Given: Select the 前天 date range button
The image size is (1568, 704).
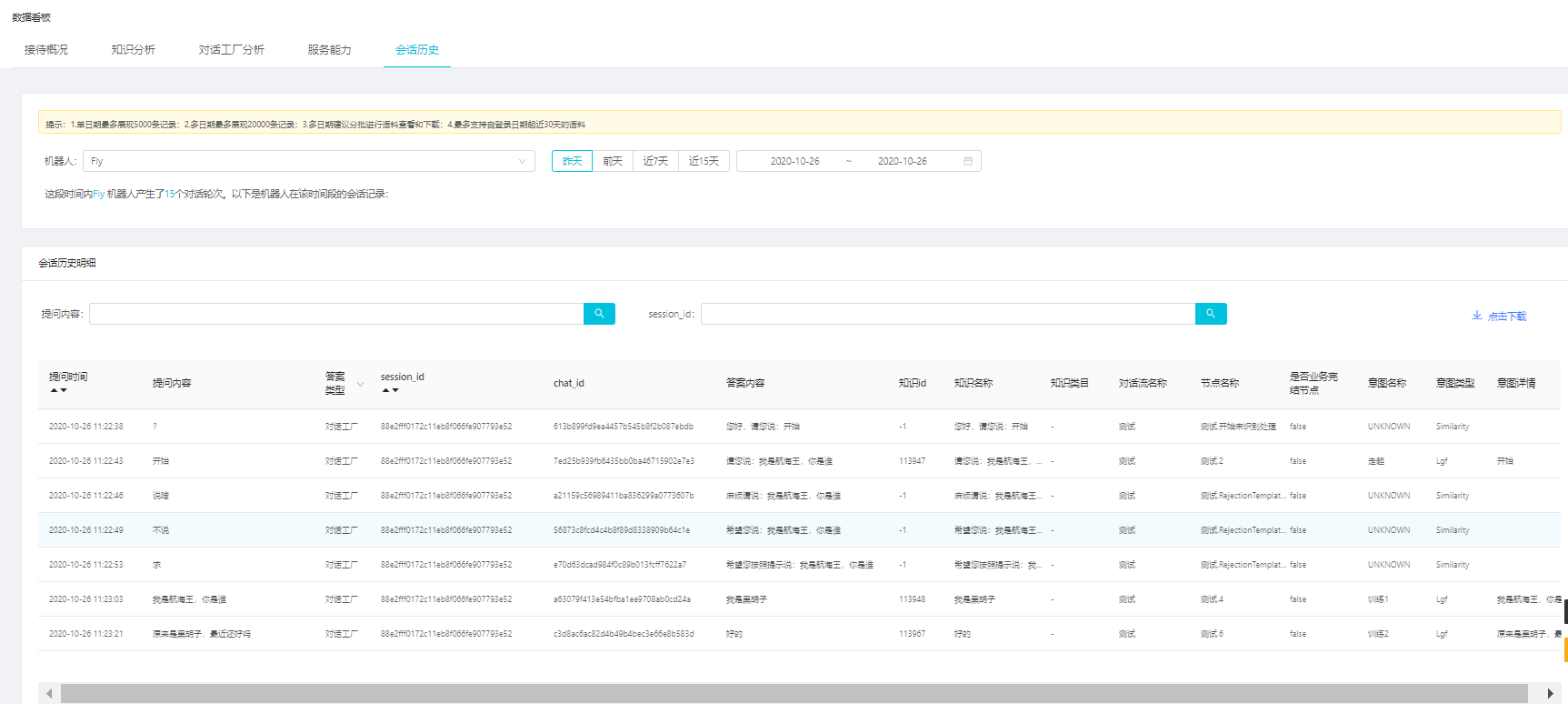Looking at the screenshot, I should (x=613, y=161).
